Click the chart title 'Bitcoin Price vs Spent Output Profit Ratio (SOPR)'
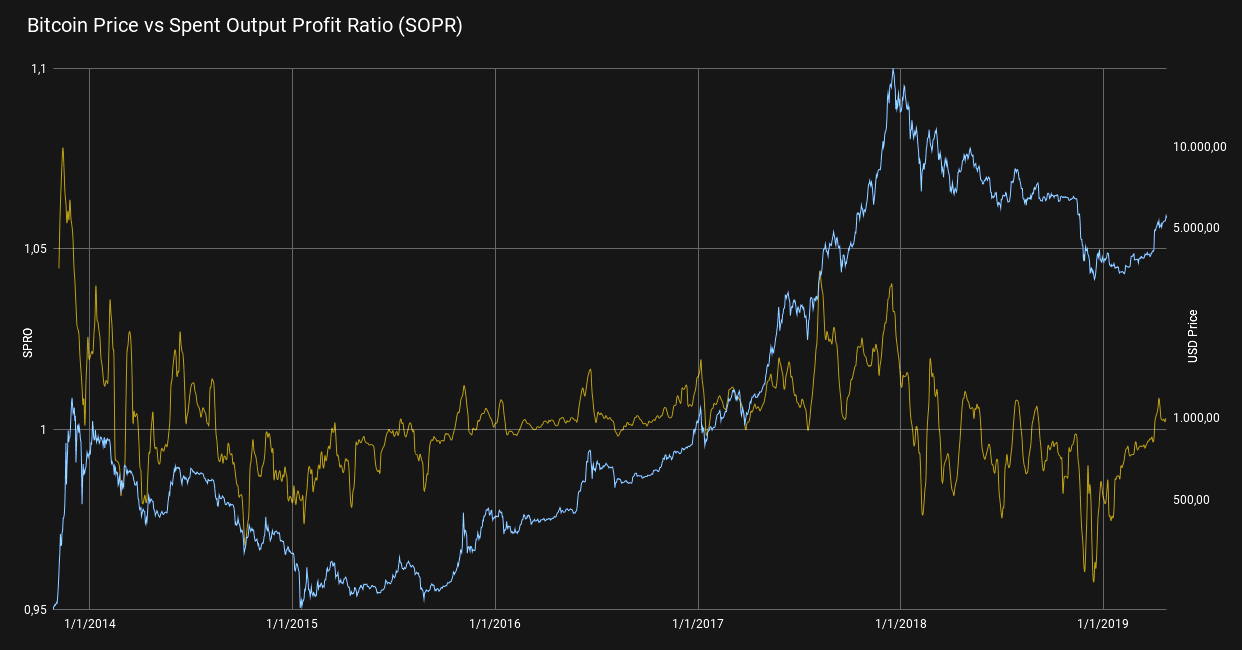The image size is (1242, 650). point(244,27)
